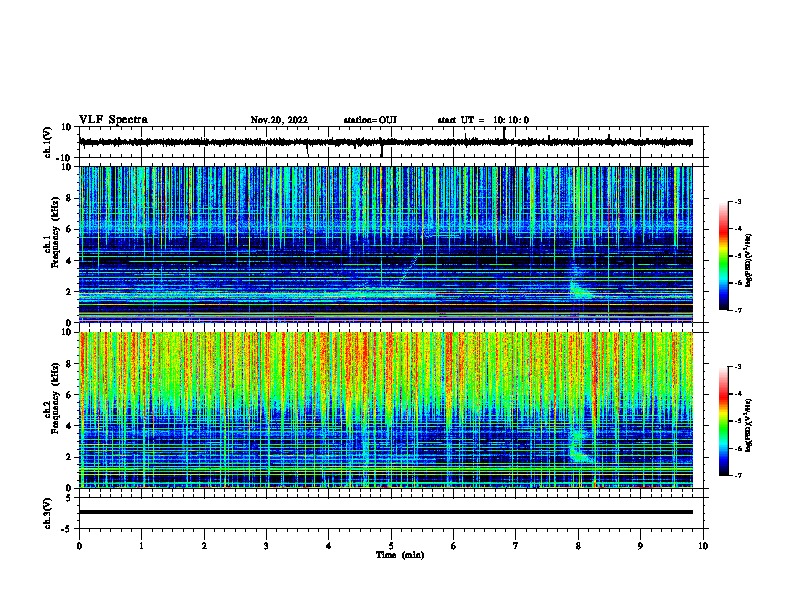The height and width of the screenshot is (612, 792).
Task: Click time axis tick label '4'
Action: [x=329, y=546]
